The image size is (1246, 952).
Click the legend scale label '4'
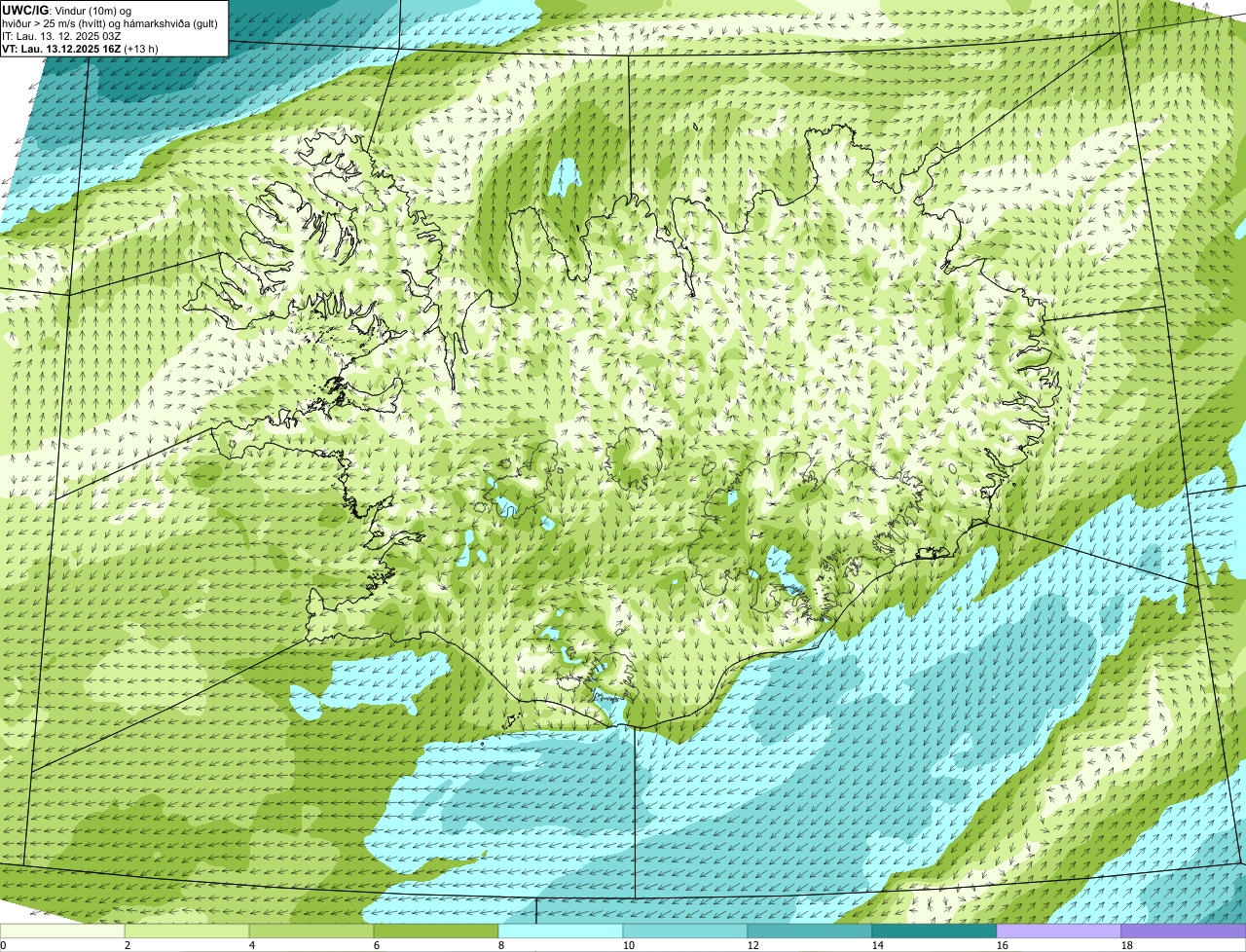252,945
